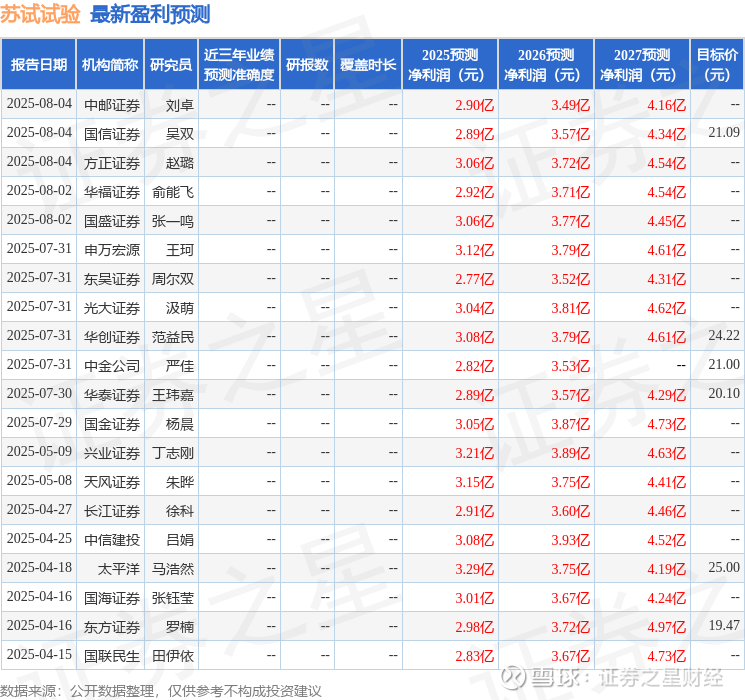This screenshot has height=700, width=745.
Task: Click analyst name 俞能飞
Action: [x=173, y=192]
